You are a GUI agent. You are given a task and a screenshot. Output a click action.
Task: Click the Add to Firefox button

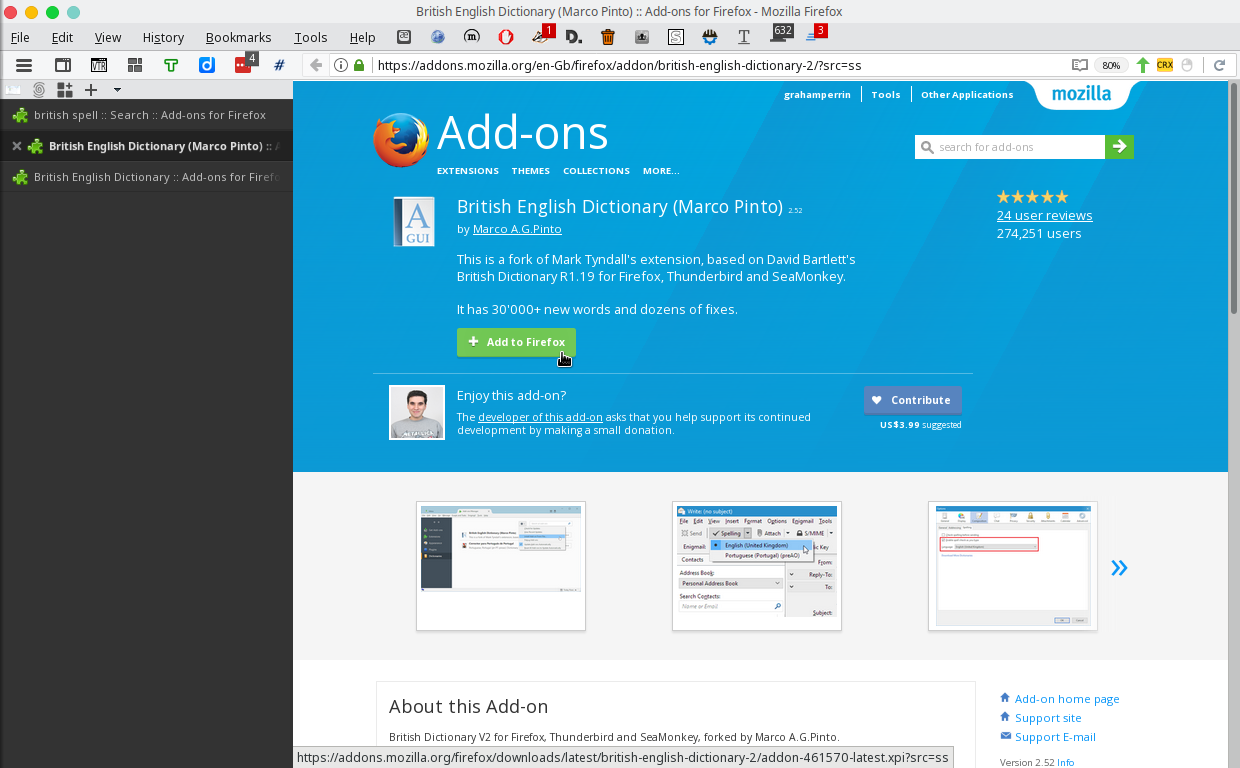[516, 342]
